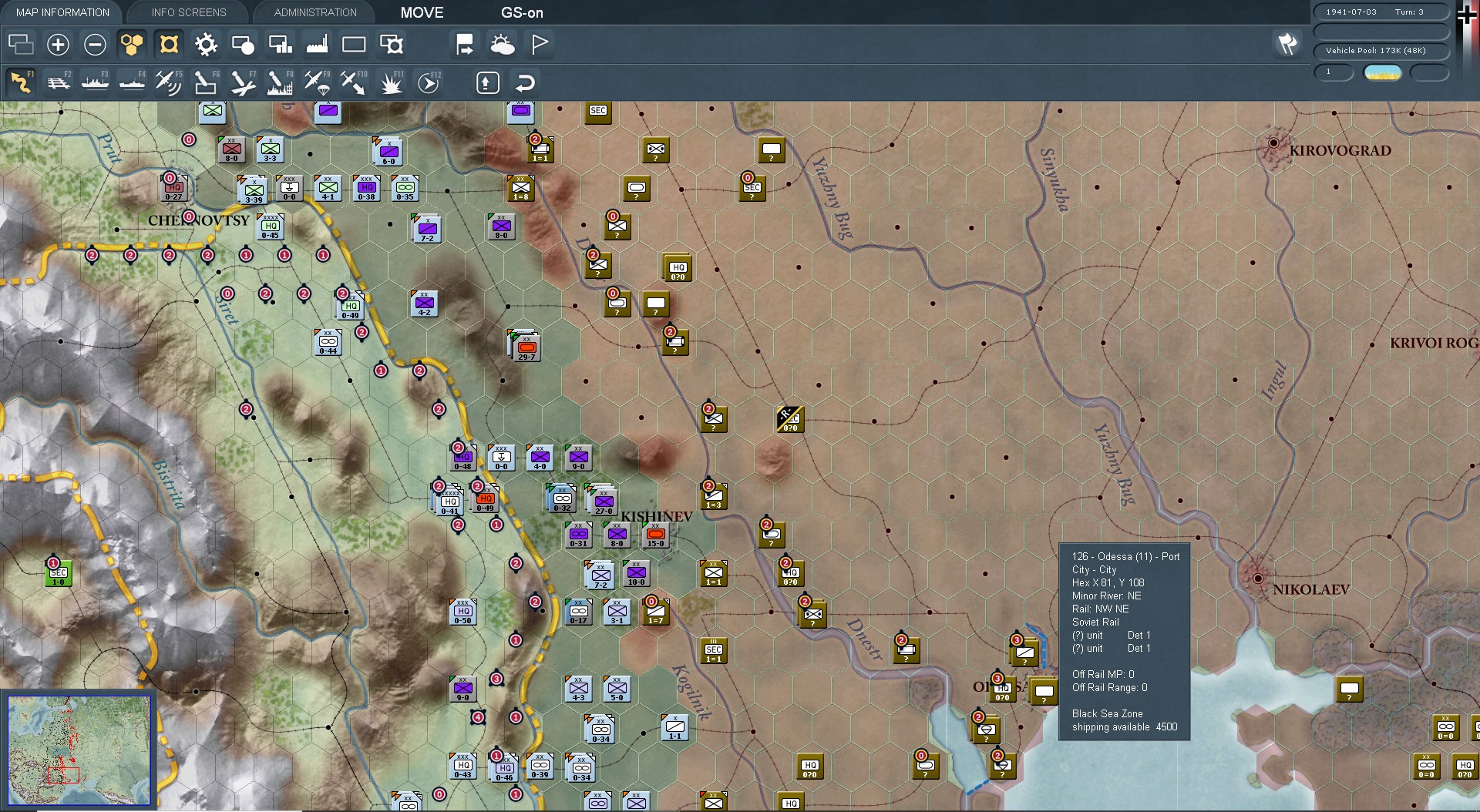Toggle the unit-with-gear overlay icon
Image resolution: width=1480 pixels, height=812 pixels.
tap(392, 45)
